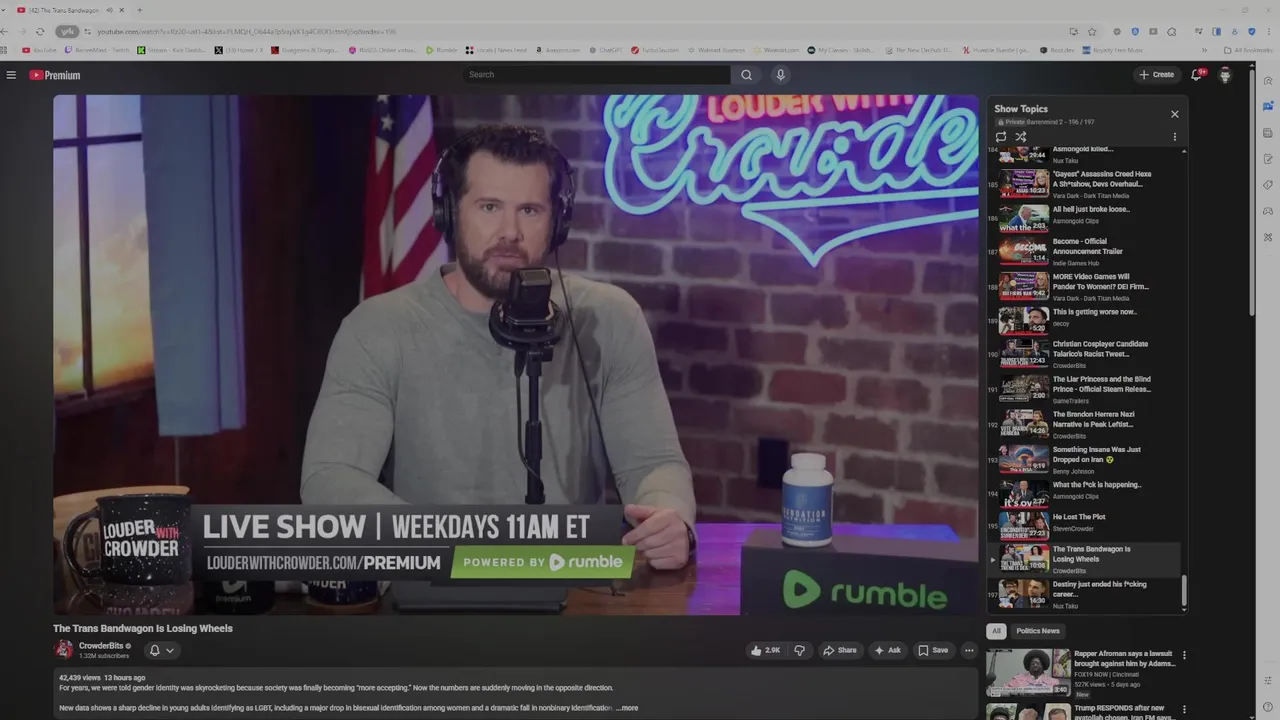Screen dimensions: 1280x720
Task: Open 'Trump RESPONDS after new ayatollah' video
Action: [x=1082, y=712]
